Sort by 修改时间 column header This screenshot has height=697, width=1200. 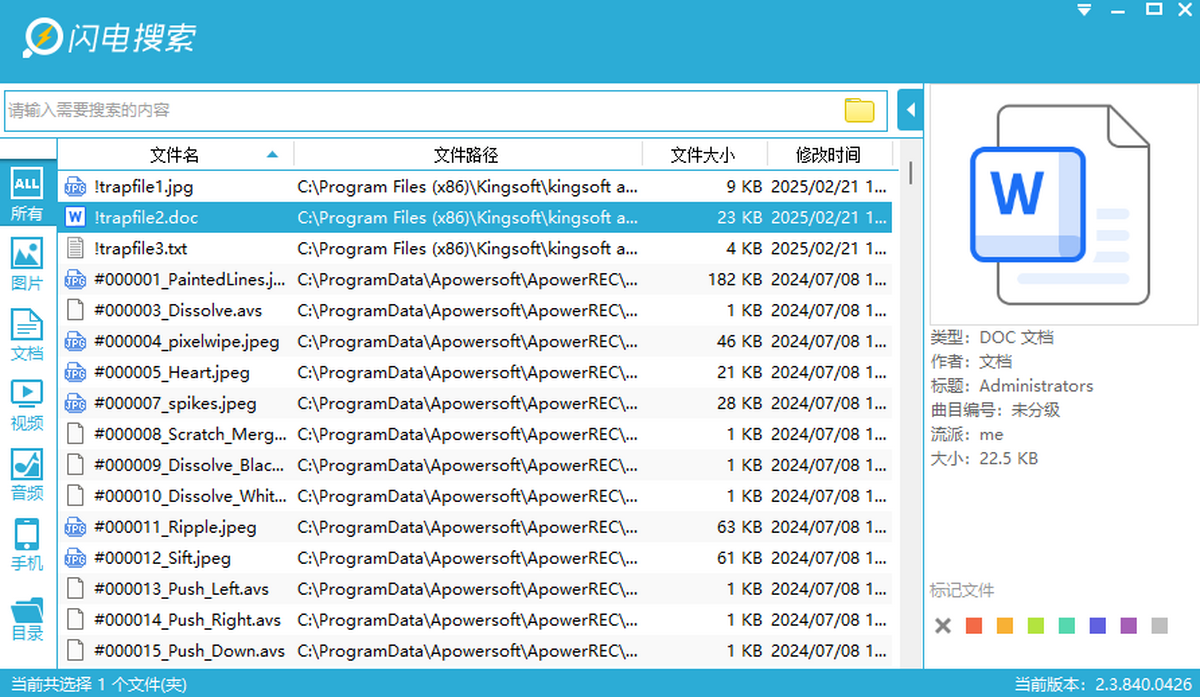point(827,155)
